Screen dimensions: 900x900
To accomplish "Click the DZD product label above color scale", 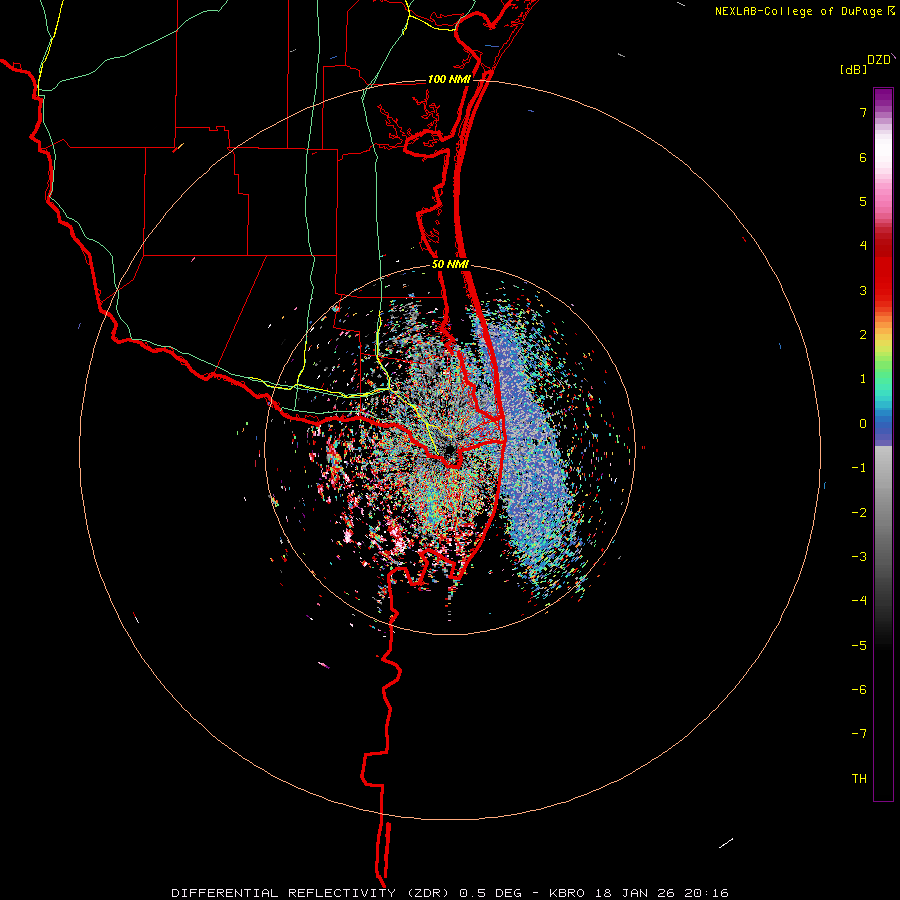I will pos(878,60).
